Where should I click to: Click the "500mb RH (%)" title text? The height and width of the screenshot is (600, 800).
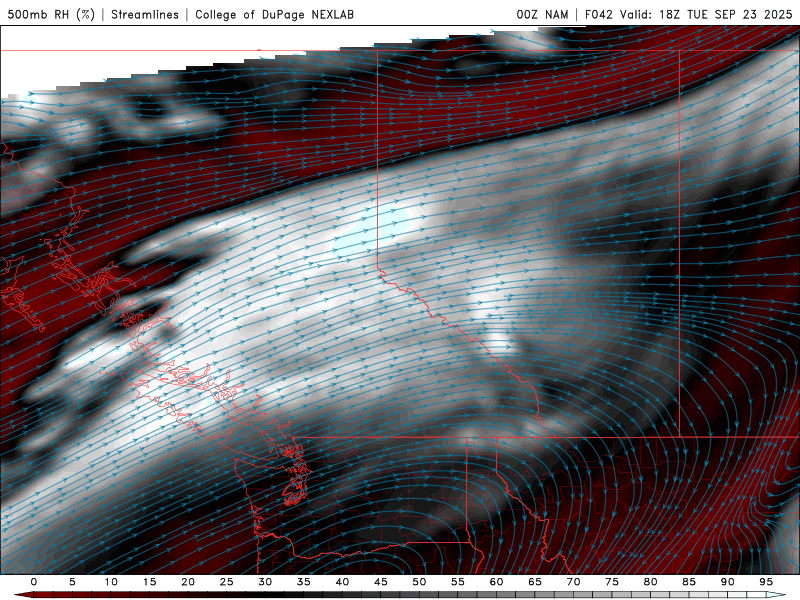[x=51, y=14]
